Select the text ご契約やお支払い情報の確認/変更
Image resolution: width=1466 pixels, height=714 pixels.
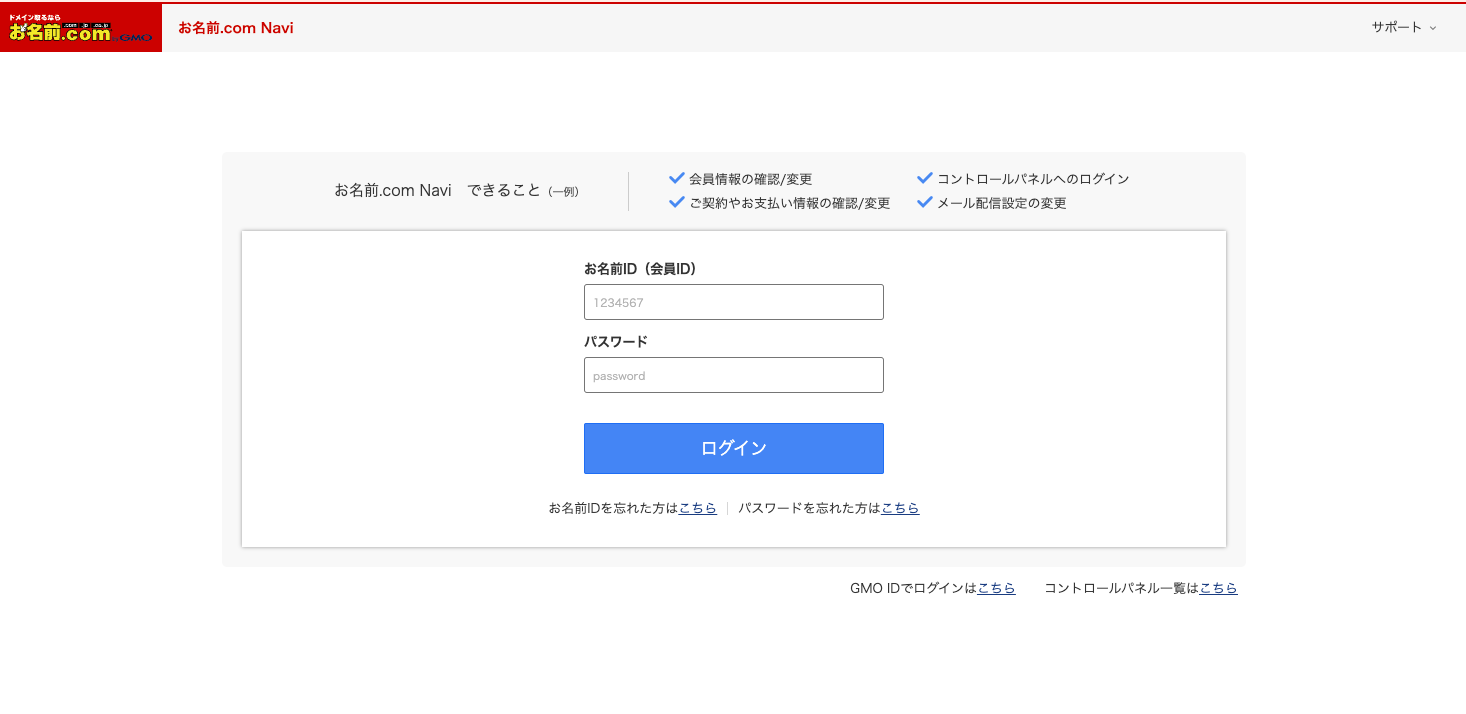tap(789, 203)
